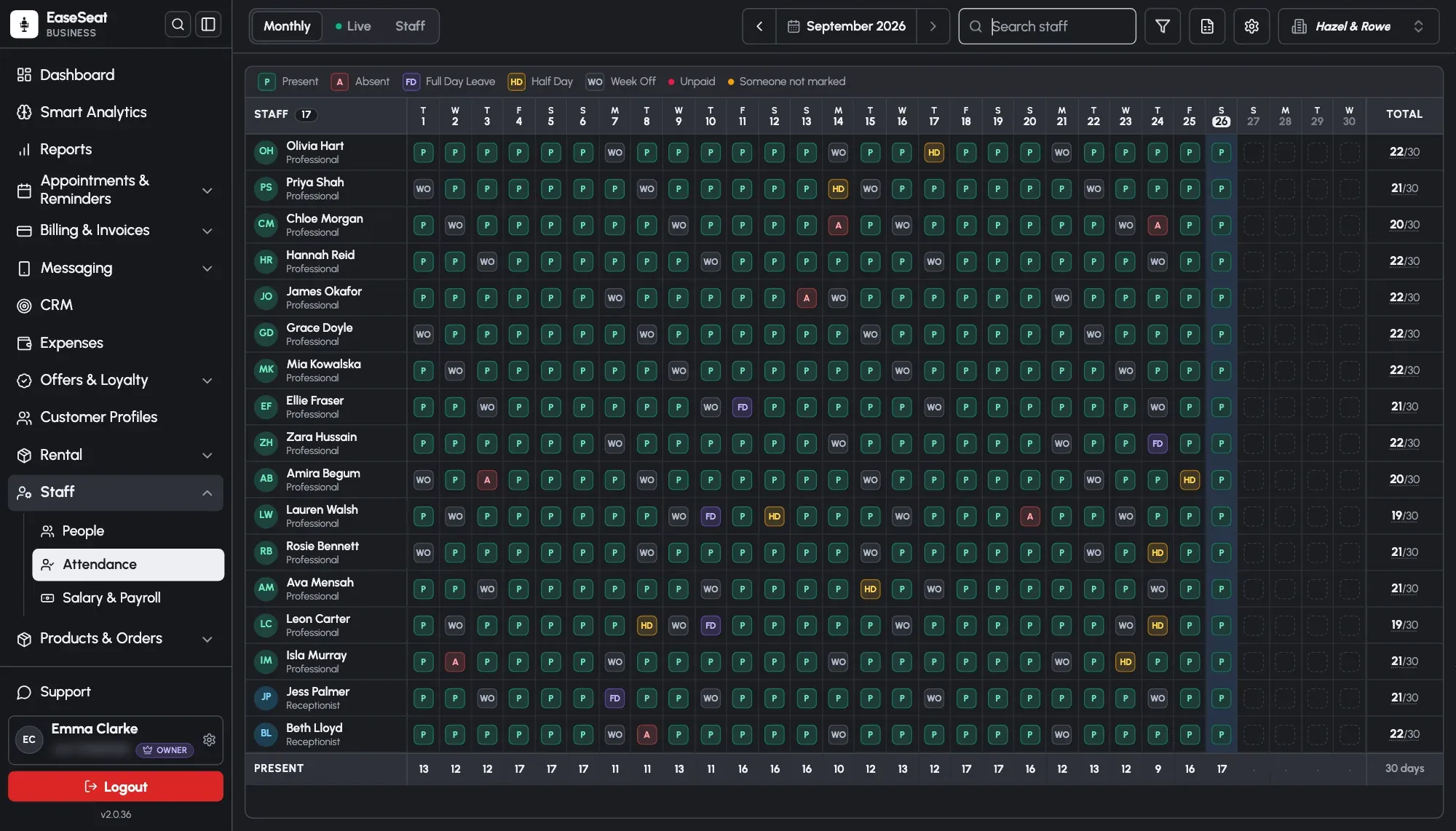Open CRM in sidebar
Image resolution: width=1456 pixels, height=831 pixels.
click(x=116, y=305)
